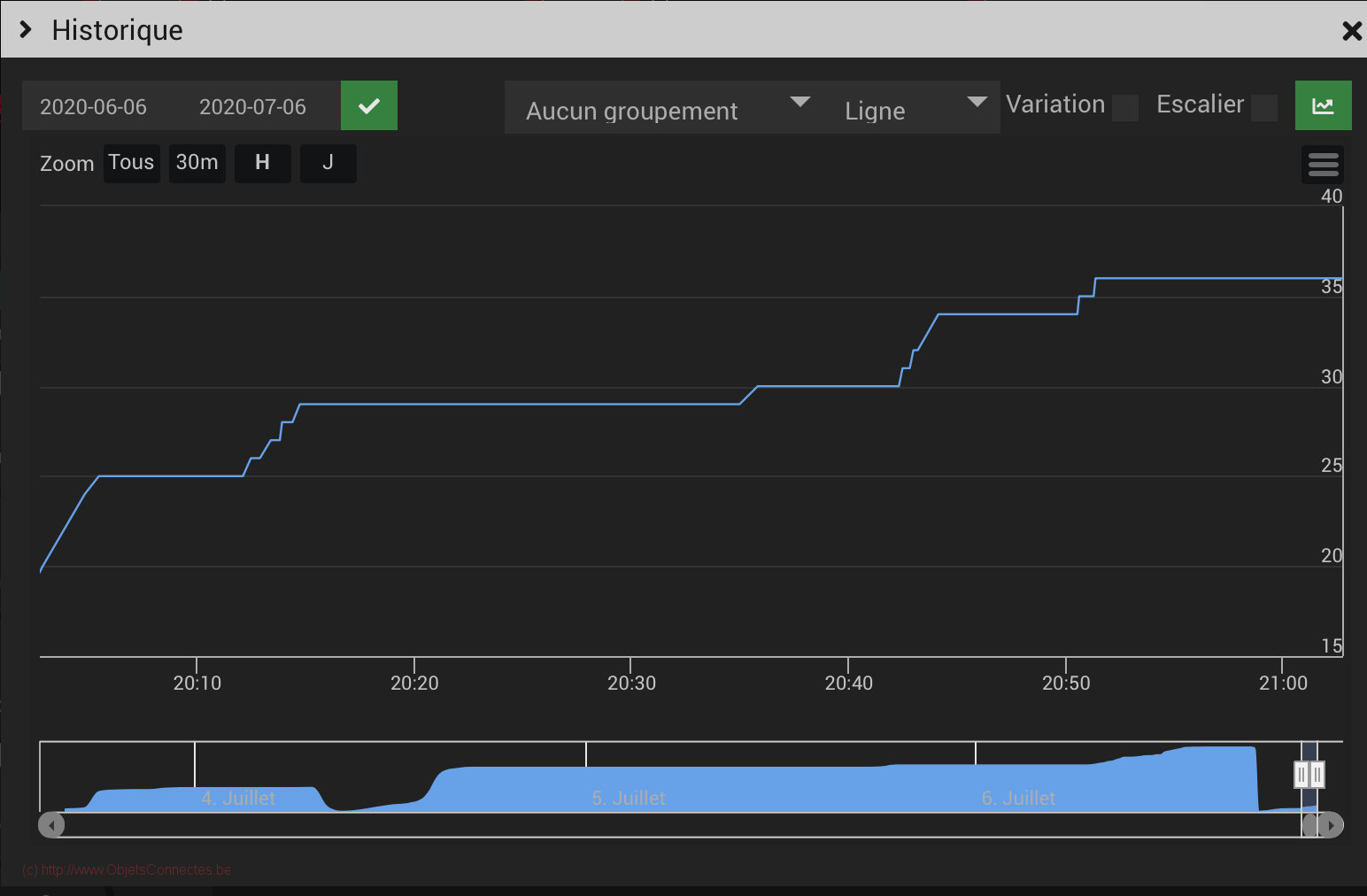Collapse the Historique panel chevron

click(x=26, y=30)
